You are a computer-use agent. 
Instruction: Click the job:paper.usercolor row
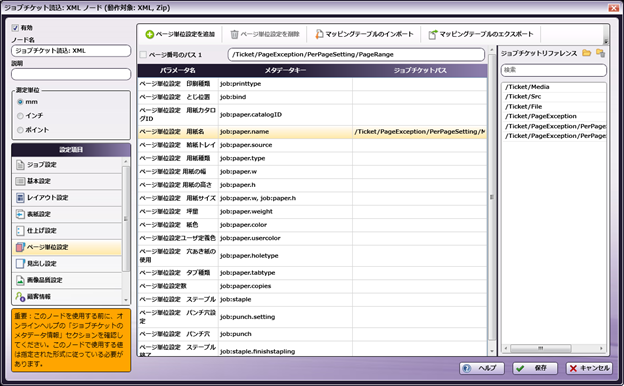point(312,238)
